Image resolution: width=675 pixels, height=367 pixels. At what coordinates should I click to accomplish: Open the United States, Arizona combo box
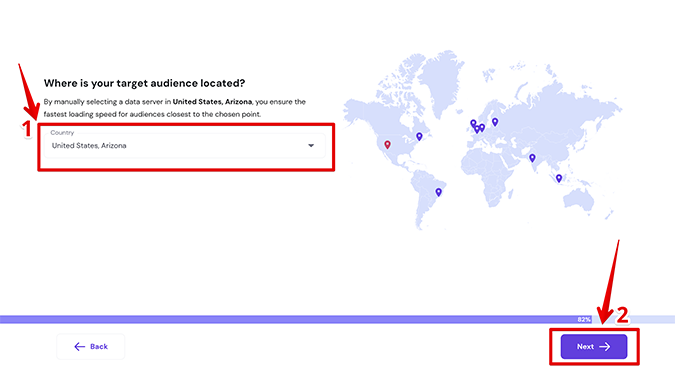click(185, 145)
